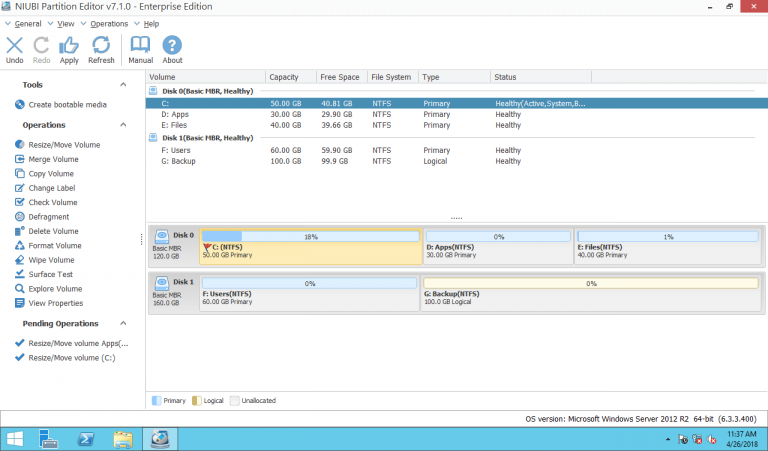Click Create bootable media icon
The height and width of the screenshot is (451, 768).
[20, 104]
